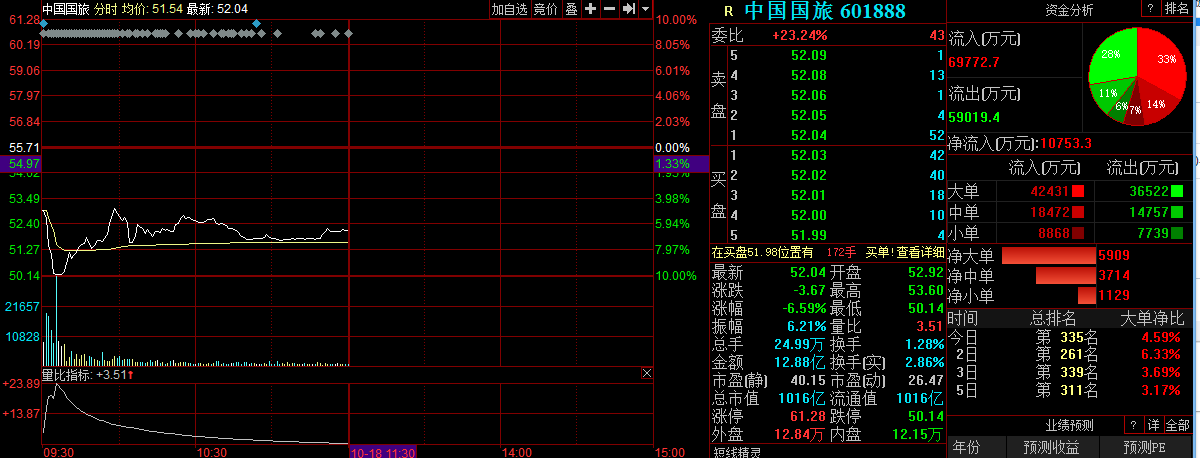Click the green 中单 outflow color square

pyautogui.click(x=1178, y=212)
